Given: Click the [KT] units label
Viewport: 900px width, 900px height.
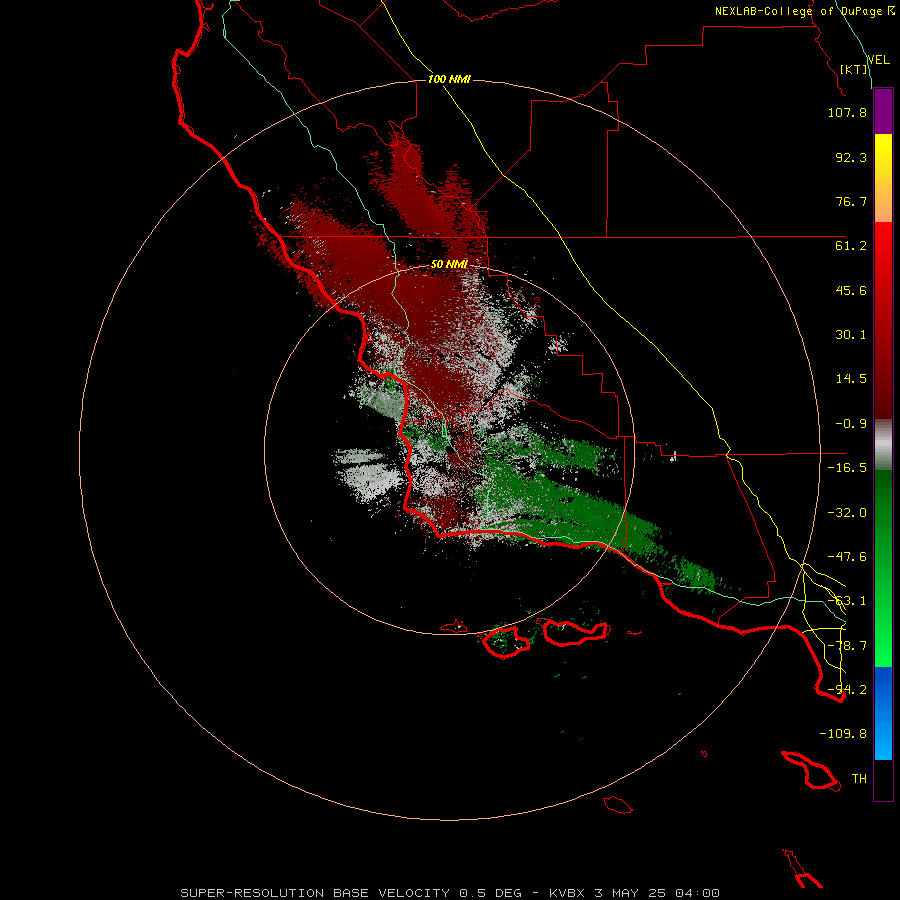Looking at the screenshot, I should (x=854, y=69).
